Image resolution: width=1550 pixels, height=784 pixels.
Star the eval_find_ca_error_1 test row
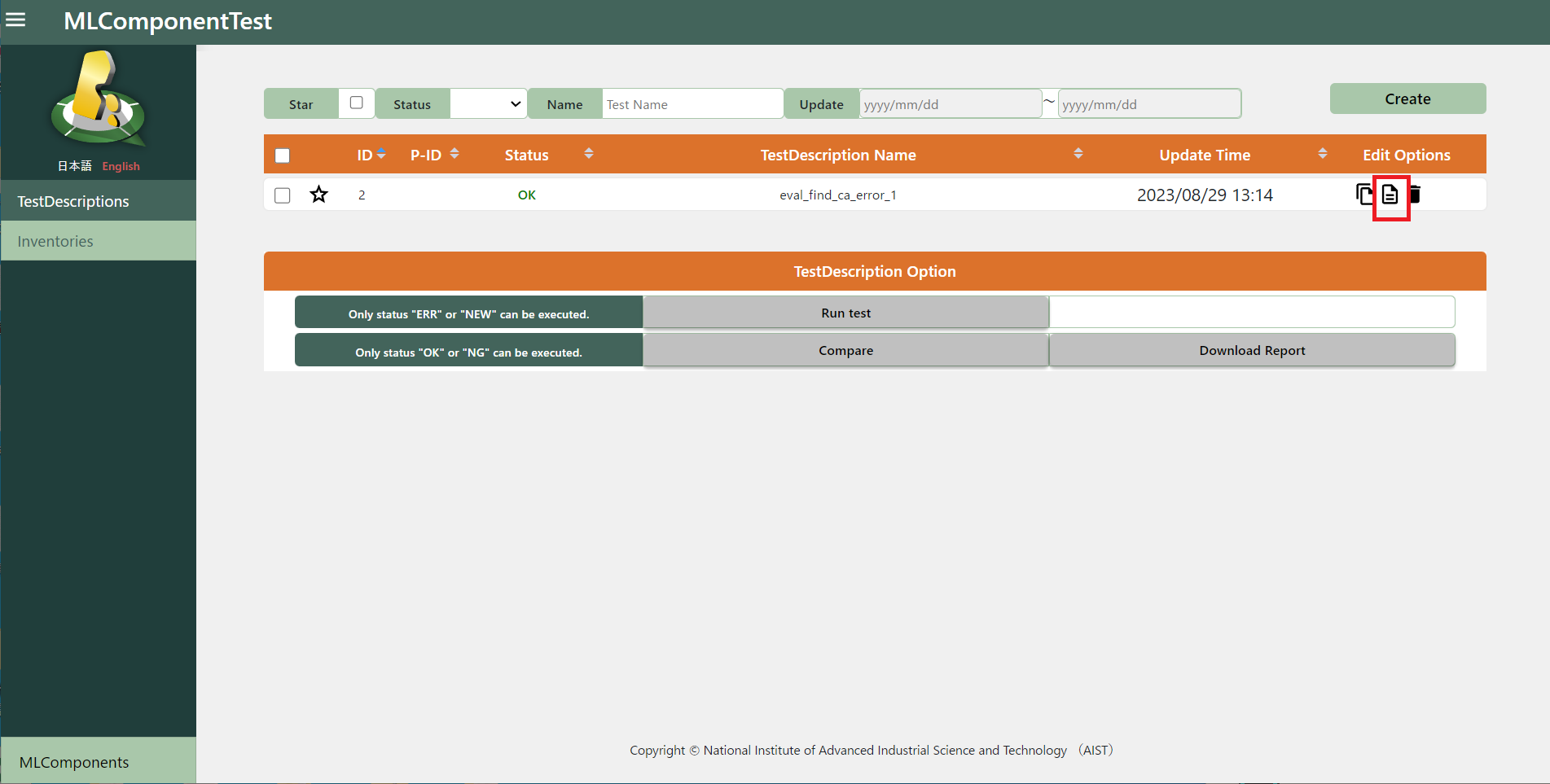coord(318,195)
